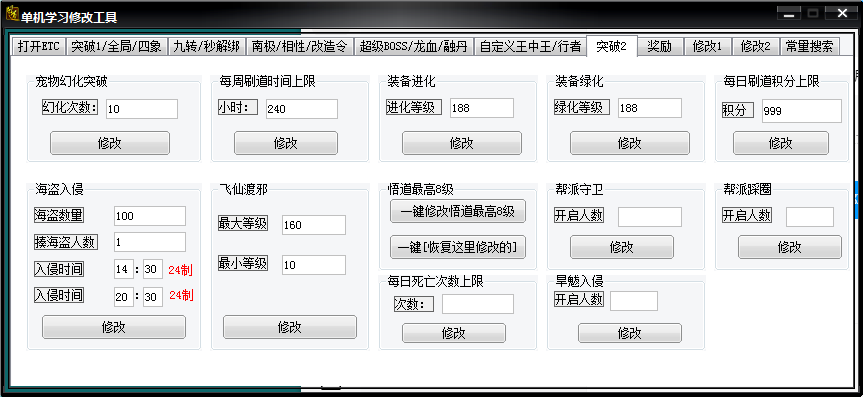The height and width of the screenshot is (397, 863).
Task: Click 修改 under 每日死亡次数上限
Action: [454, 333]
